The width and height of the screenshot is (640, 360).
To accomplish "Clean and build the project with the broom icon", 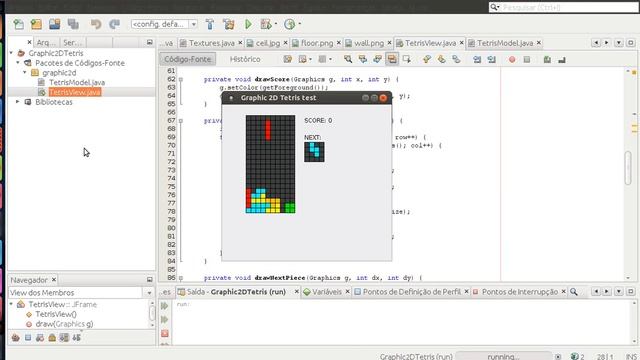I will (x=229, y=24).
